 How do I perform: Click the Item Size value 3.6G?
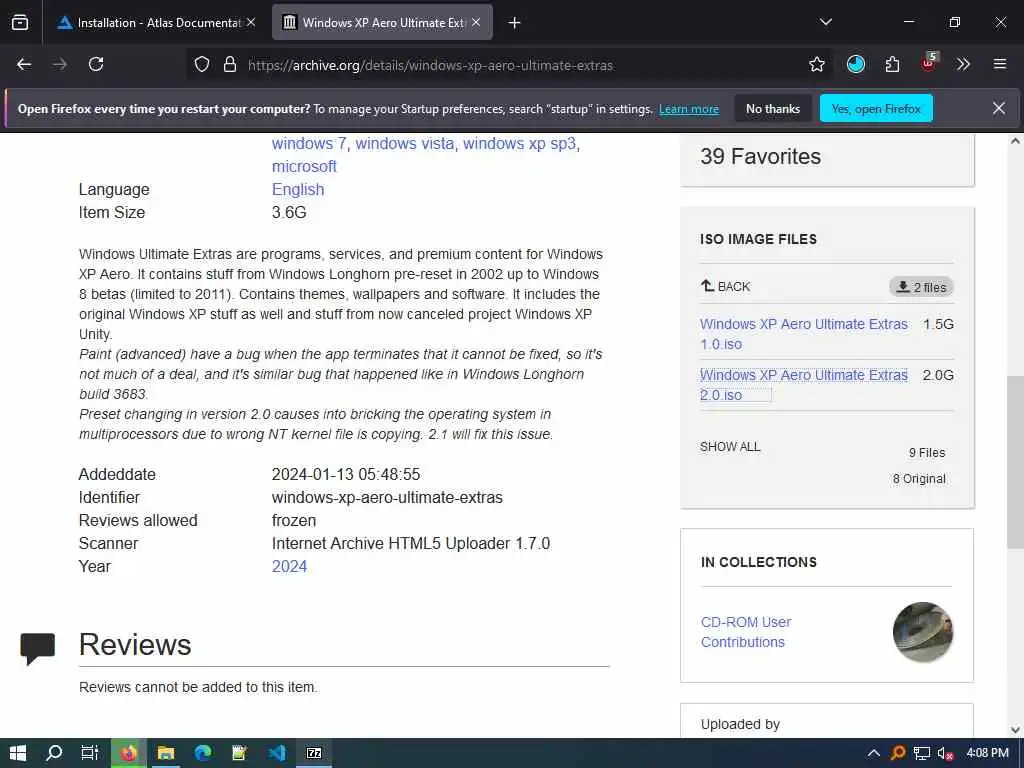click(289, 212)
